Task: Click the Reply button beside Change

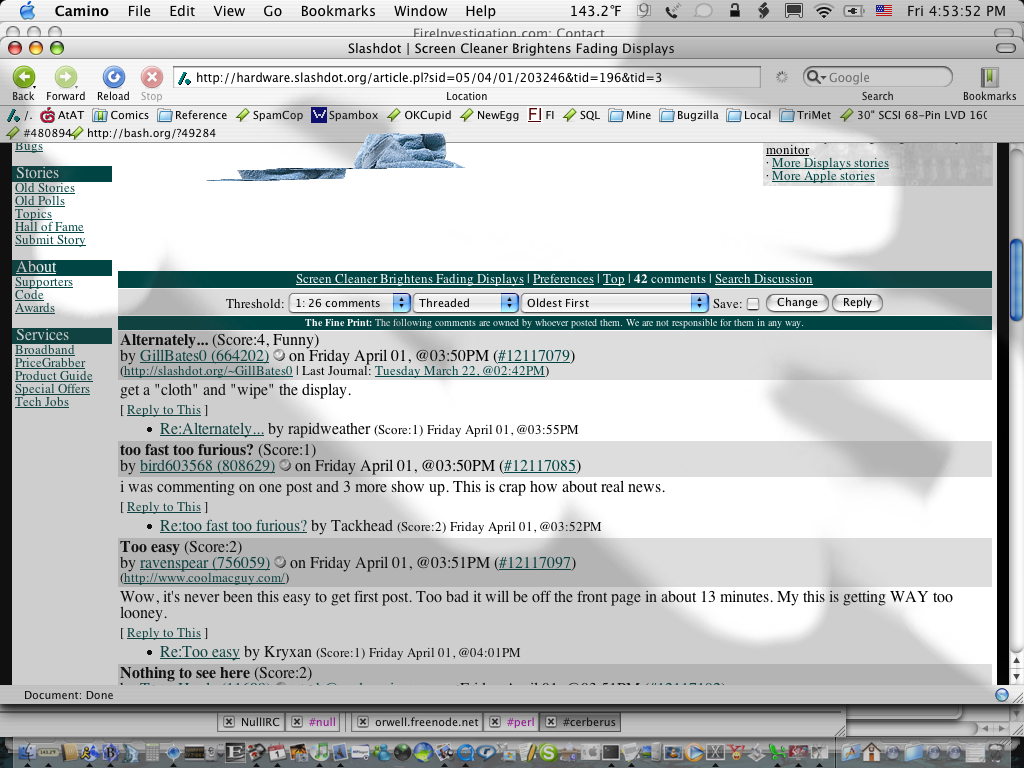Action: pyautogui.click(x=857, y=302)
